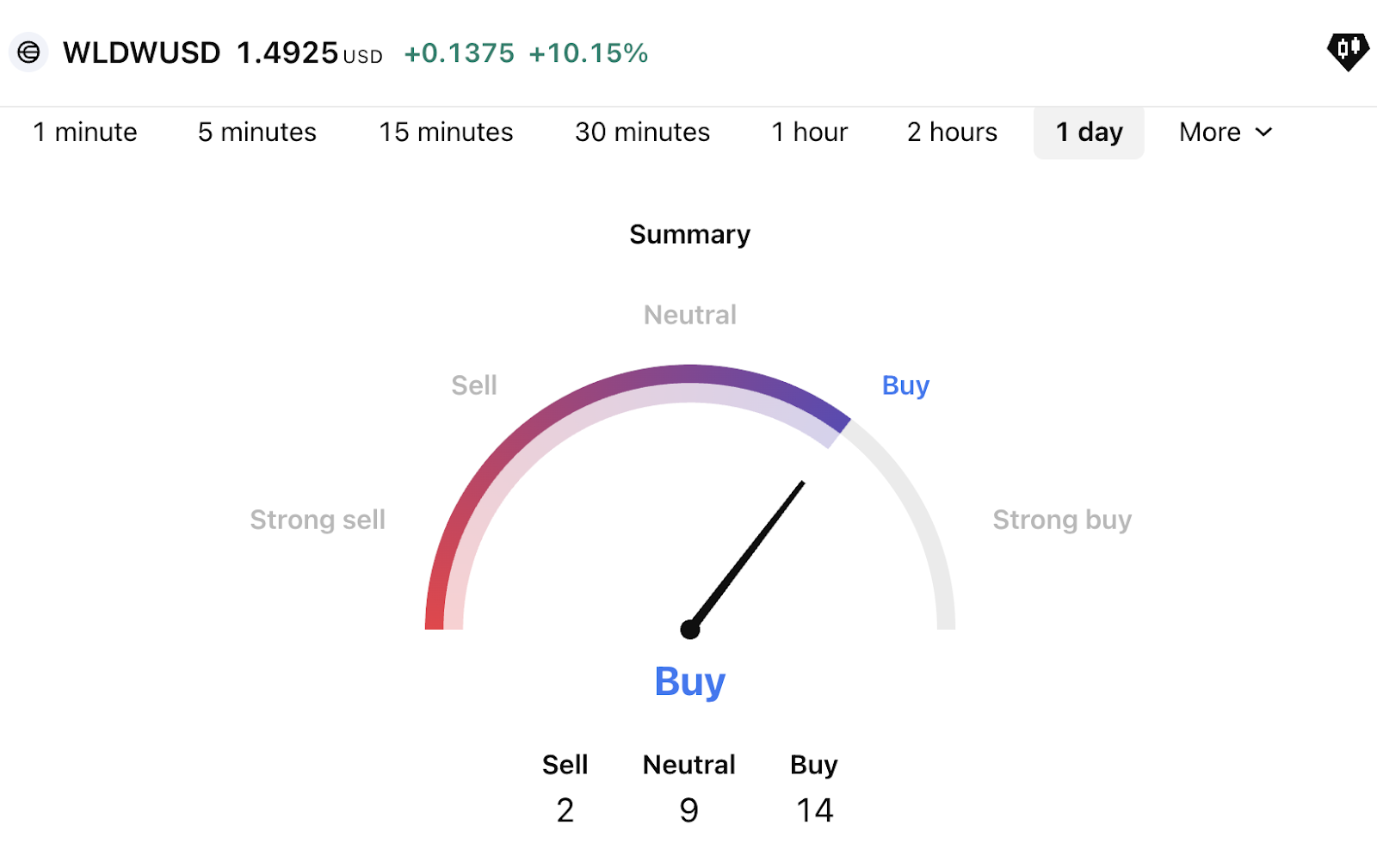Click the WLDWUSD ticker symbol
The image size is (1377, 868).
coord(142,53)
